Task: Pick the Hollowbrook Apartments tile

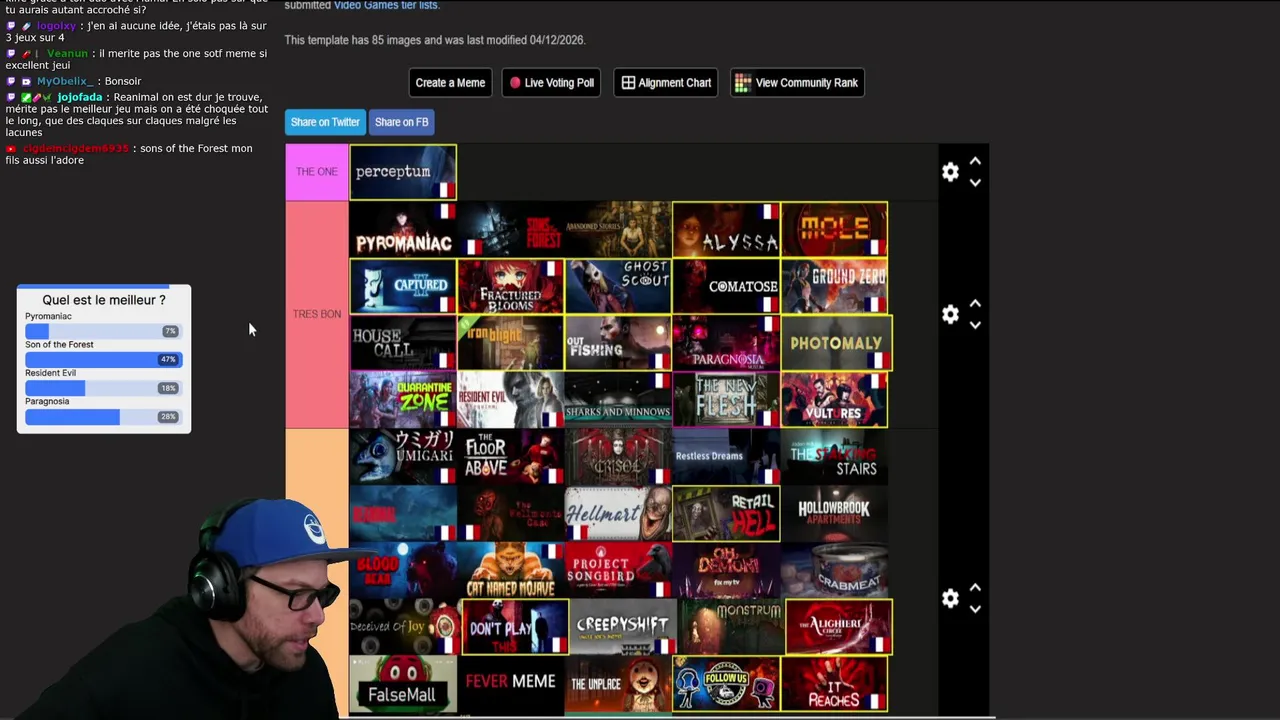Action: [834, 514]
